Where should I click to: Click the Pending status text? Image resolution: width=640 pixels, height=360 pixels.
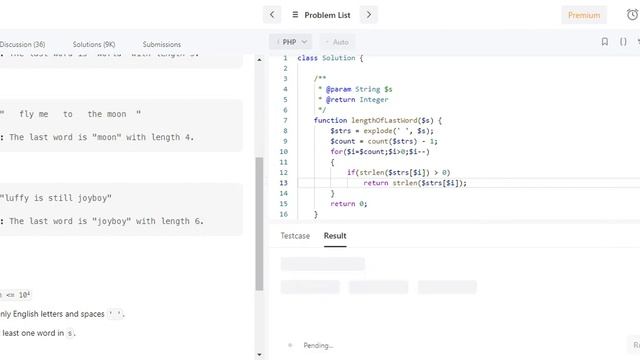[318, 345]
